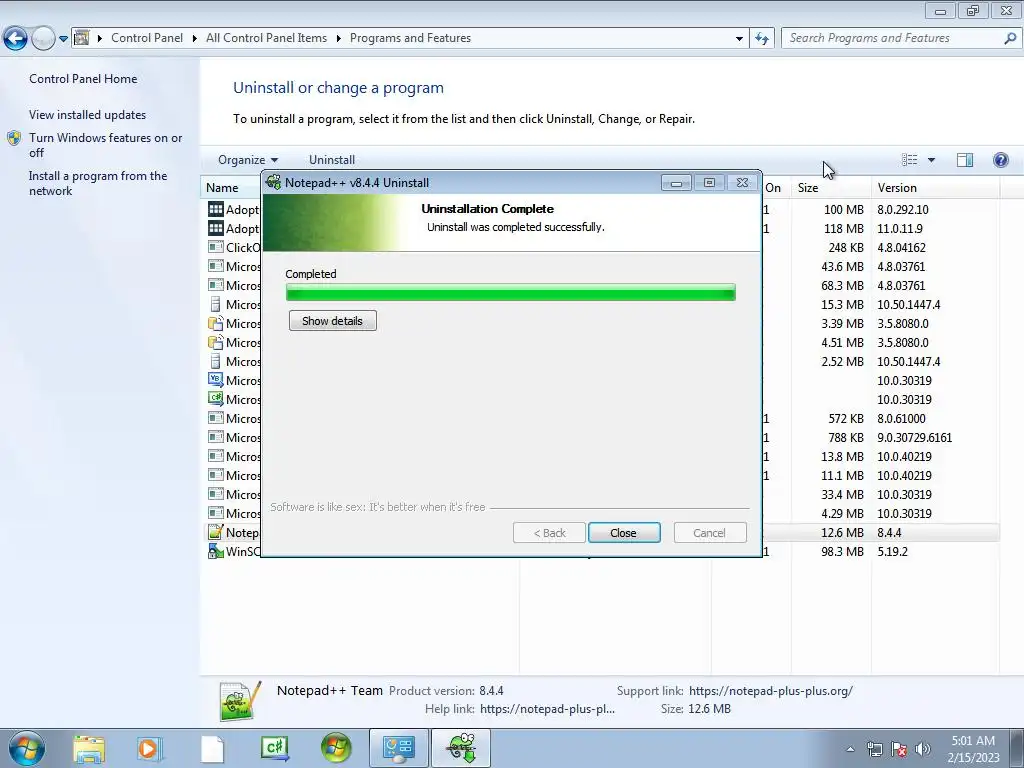Click version 11.0.11.9 cell
1024x768 pixels.
900,229
